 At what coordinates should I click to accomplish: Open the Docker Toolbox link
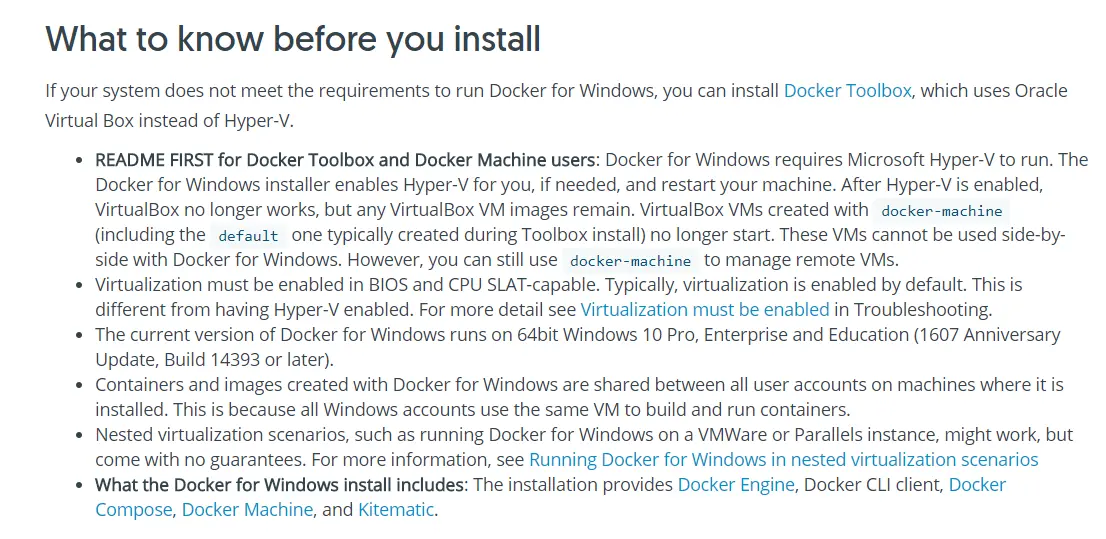[x=847, y=91]
